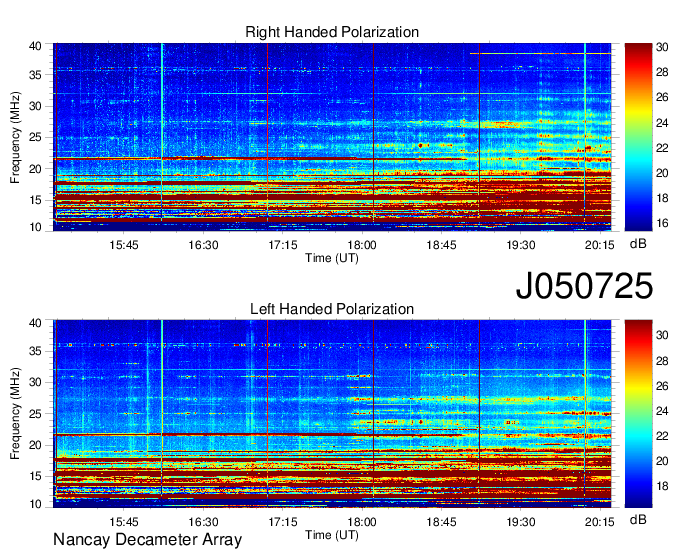This screenshot has width=680, height=552.
Task: Click the 24 dB value on the upper color bar
Action: [662, 123]
